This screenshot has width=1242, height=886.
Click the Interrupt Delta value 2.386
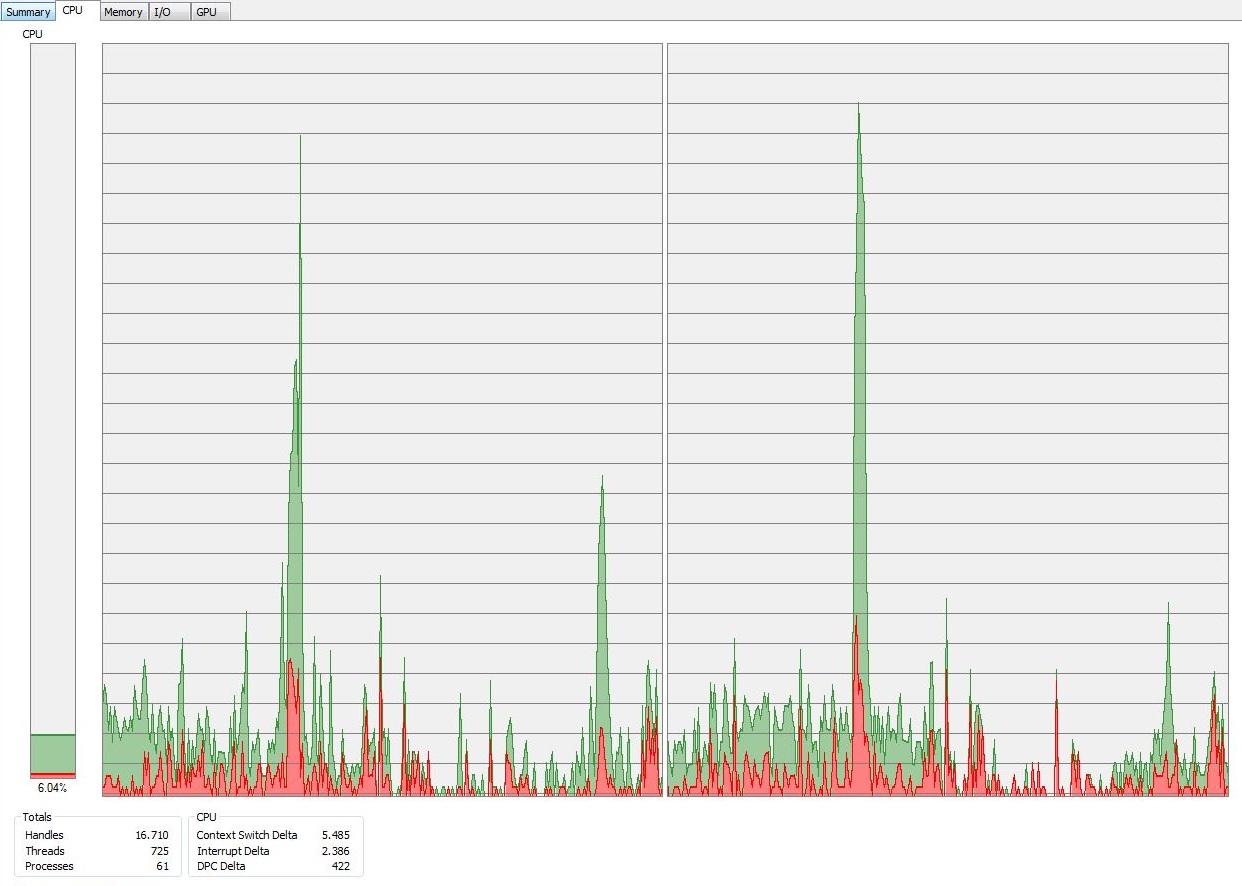pyautogui.click(x=335, y=851)
